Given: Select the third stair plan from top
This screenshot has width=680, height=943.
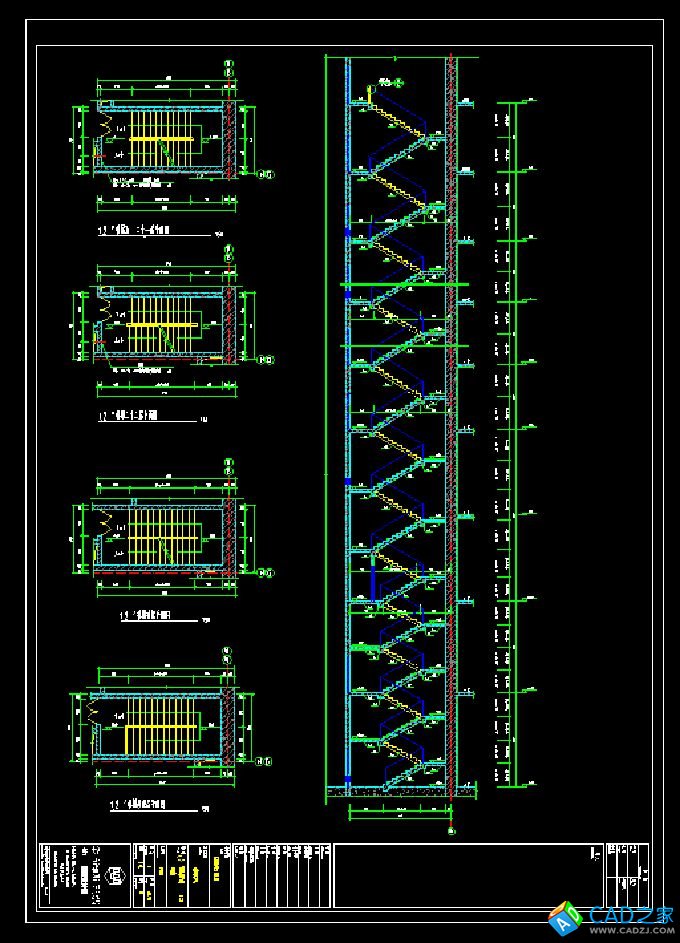Looking at the screenshot, I should [x=160, y=537].
